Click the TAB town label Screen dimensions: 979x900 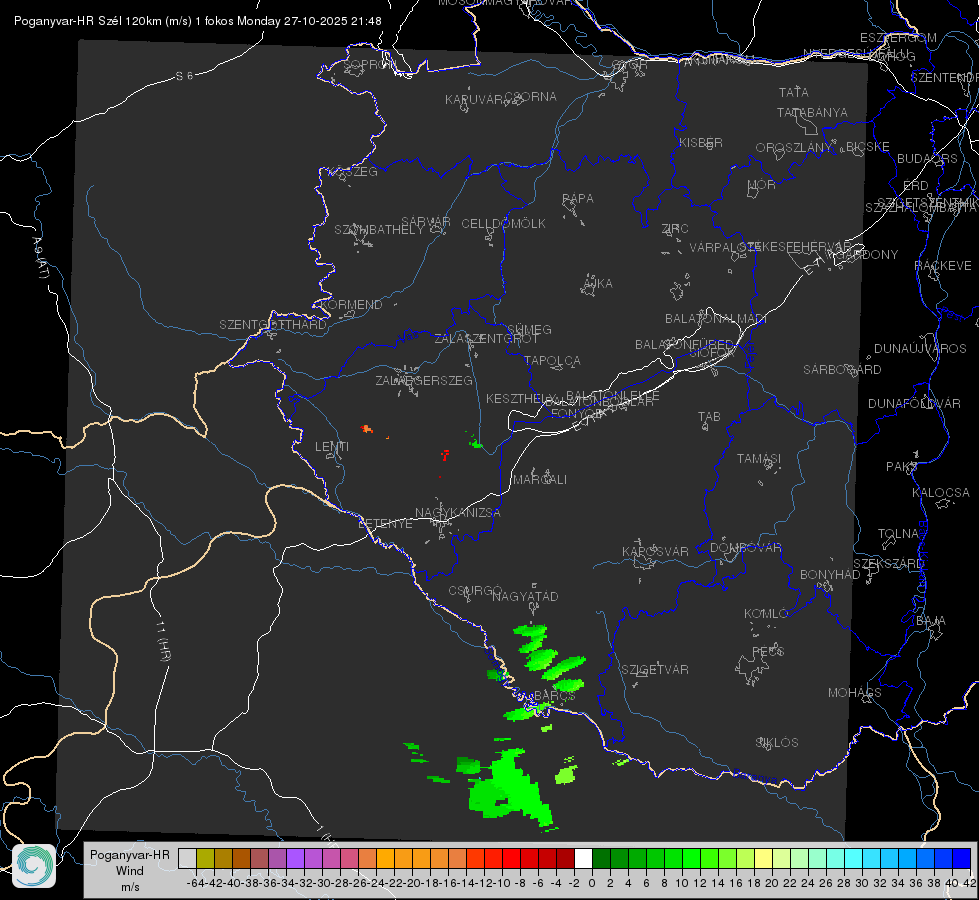point(709,417)
